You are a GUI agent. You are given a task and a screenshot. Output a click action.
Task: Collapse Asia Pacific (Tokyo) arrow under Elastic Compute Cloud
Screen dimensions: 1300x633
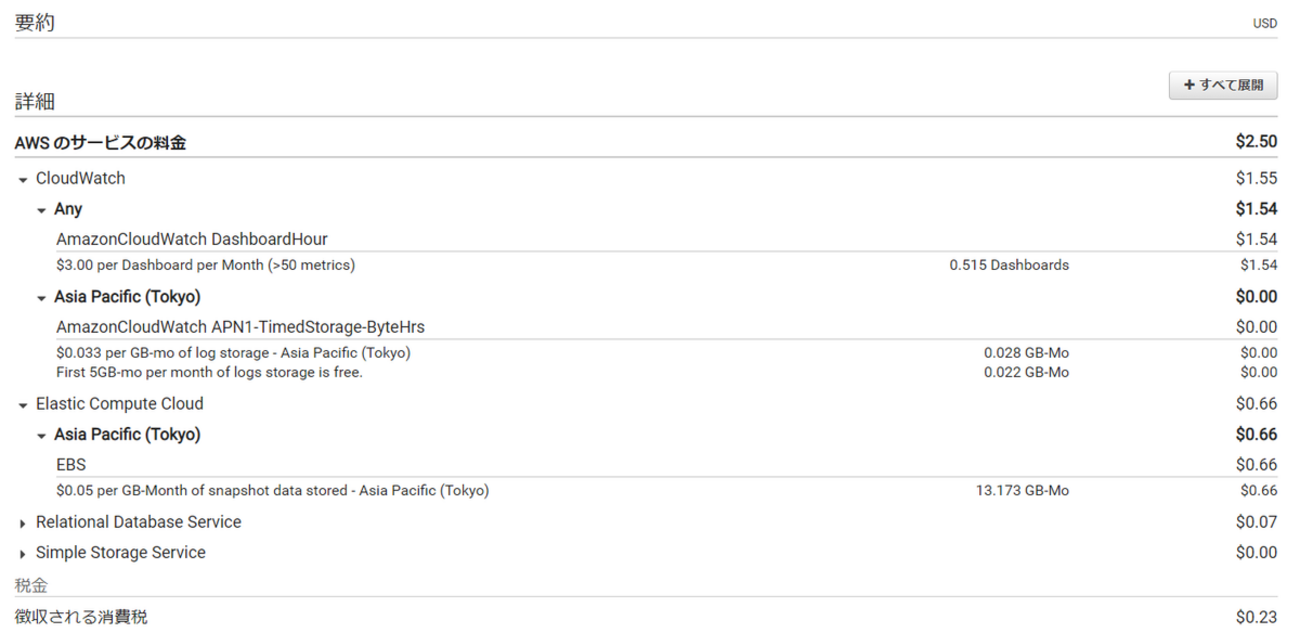[x=41, y=436]
